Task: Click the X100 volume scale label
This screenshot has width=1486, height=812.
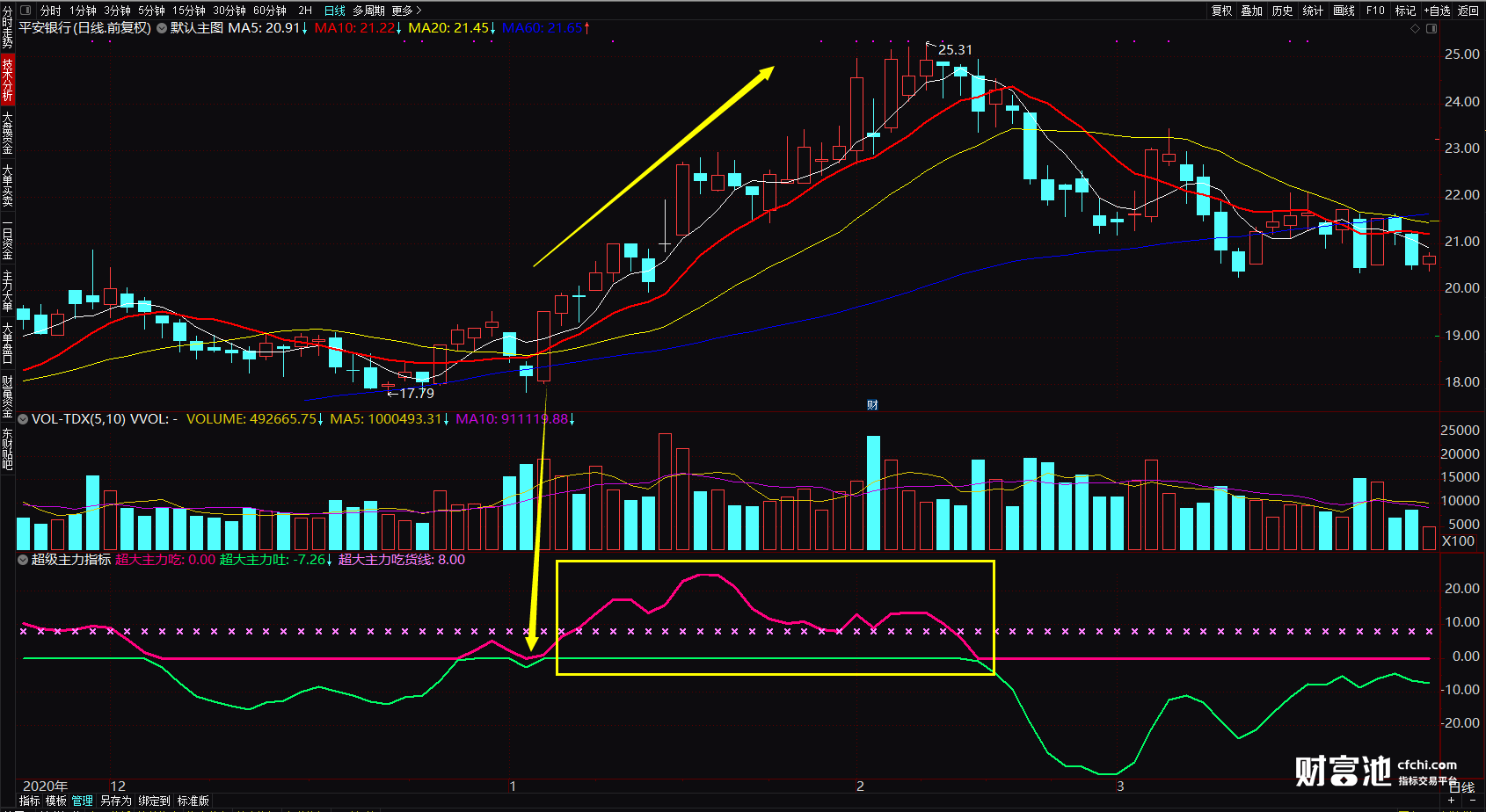Action: pyautogui.click(x=1458, y=541)
